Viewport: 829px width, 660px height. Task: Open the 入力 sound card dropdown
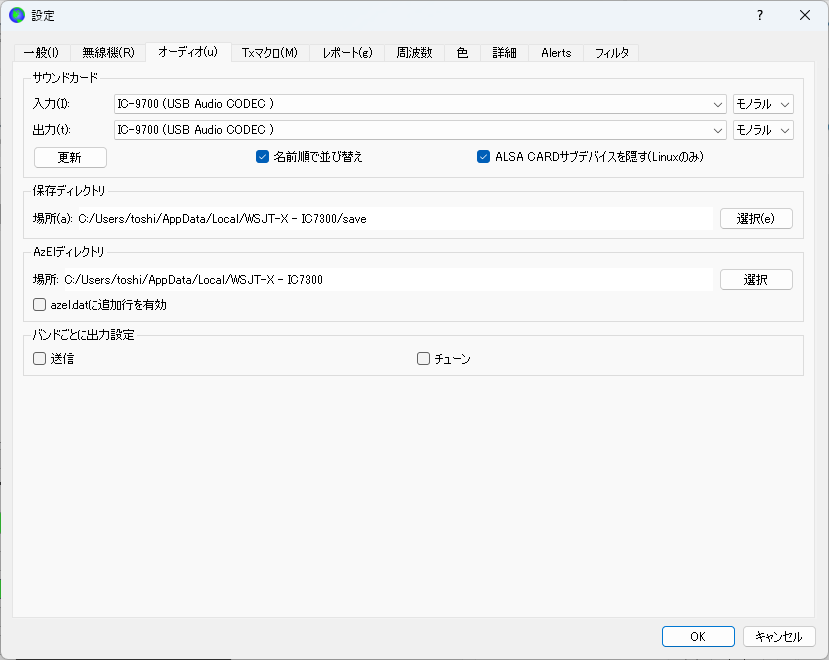tap(420, 104)
